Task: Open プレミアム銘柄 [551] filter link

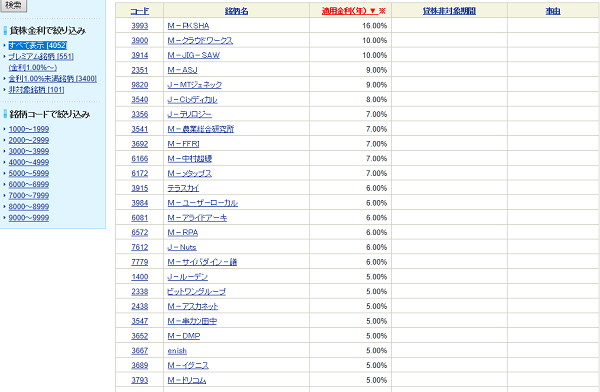Action: click(x=41, y=56)
